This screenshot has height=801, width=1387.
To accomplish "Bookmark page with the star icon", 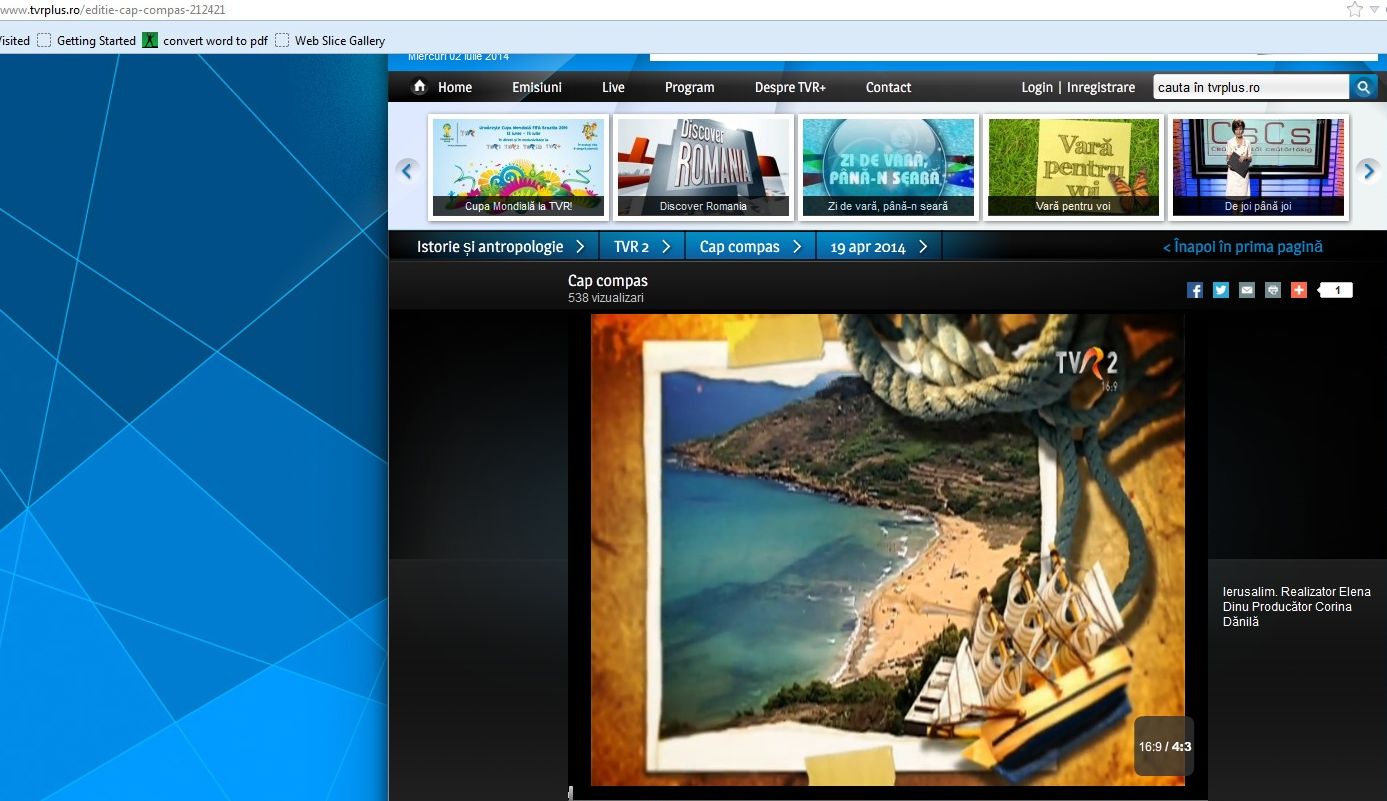I will tap(1354, 9).
